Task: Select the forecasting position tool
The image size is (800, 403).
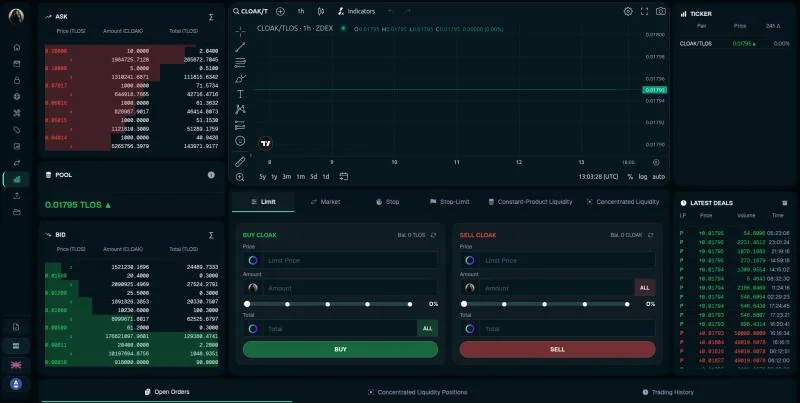Action: coord(240,125)
